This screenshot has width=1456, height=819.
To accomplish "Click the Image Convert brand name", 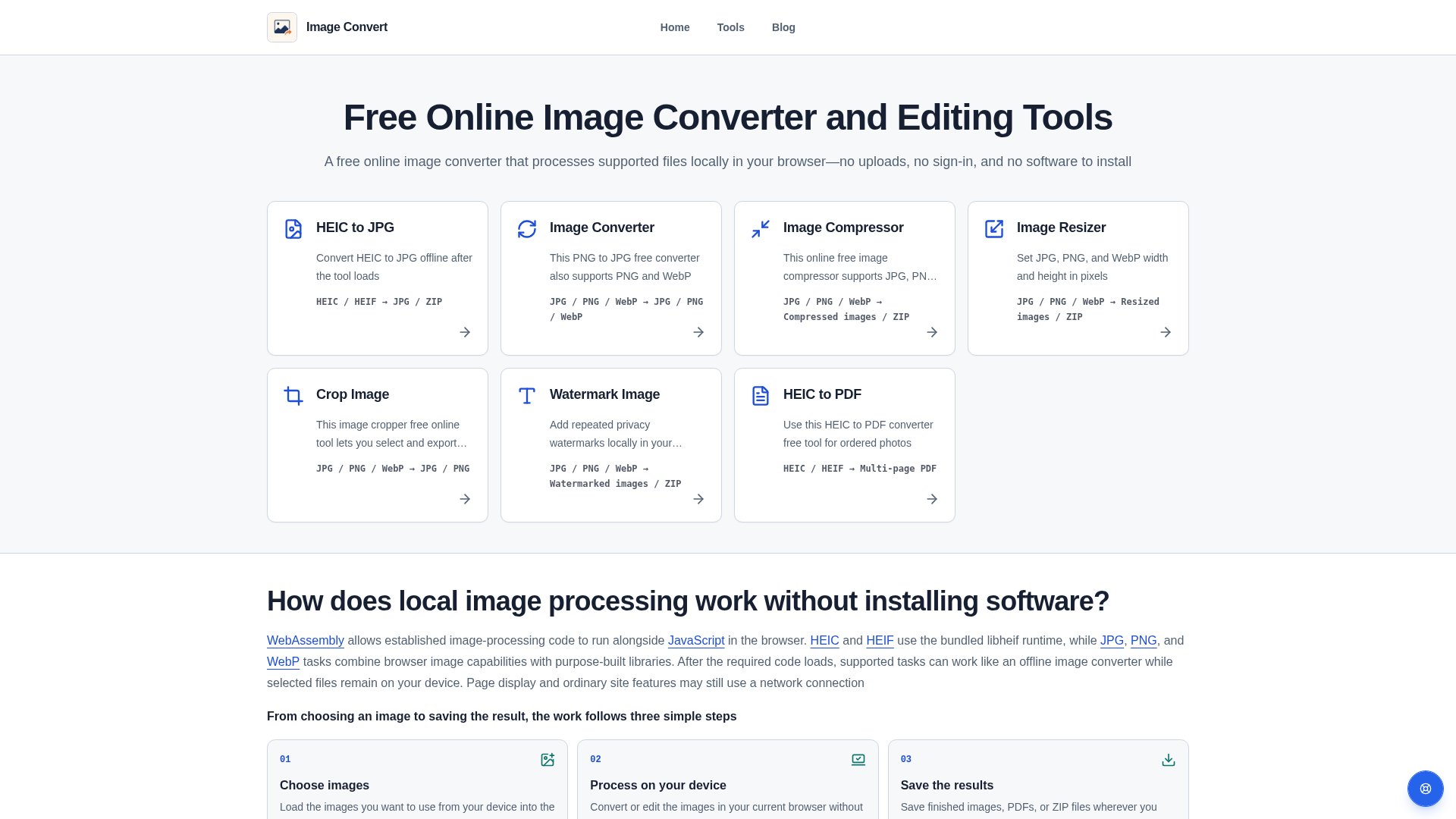I will click(x=347, y=27).
